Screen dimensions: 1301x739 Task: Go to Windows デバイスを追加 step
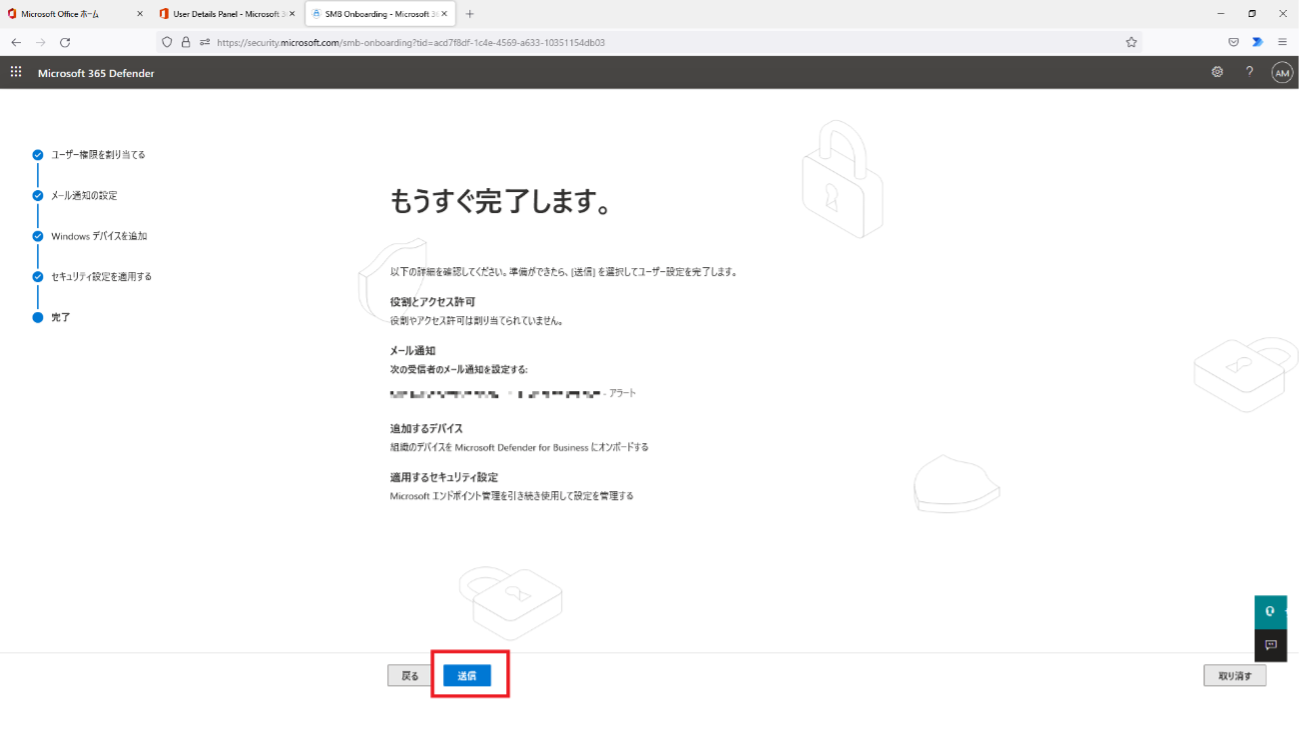[x=99, y=236]
